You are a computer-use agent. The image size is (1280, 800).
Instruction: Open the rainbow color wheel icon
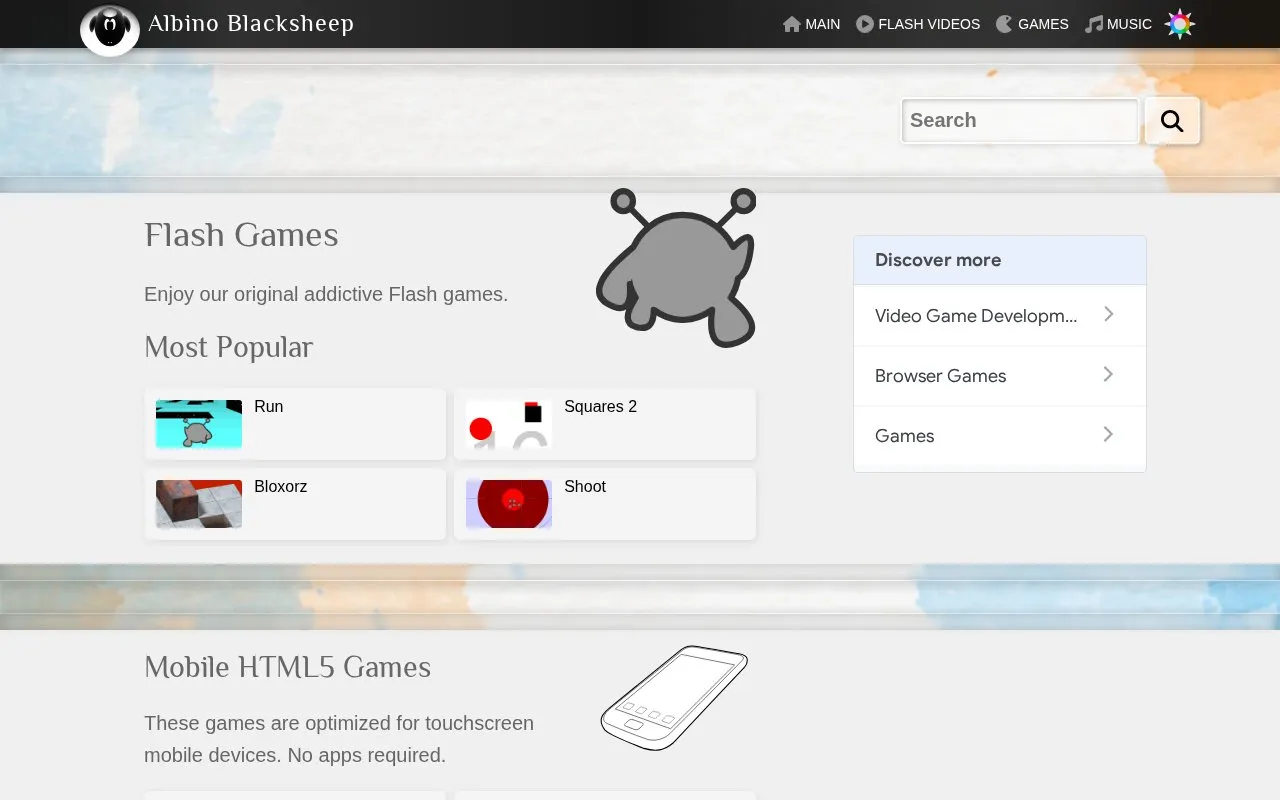pyautogui.click(x=1180, y=24)
